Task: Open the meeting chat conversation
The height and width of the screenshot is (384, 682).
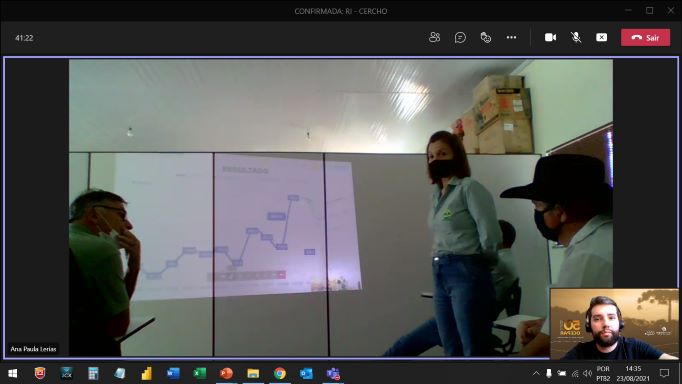Action: click(x=460, y=37)
